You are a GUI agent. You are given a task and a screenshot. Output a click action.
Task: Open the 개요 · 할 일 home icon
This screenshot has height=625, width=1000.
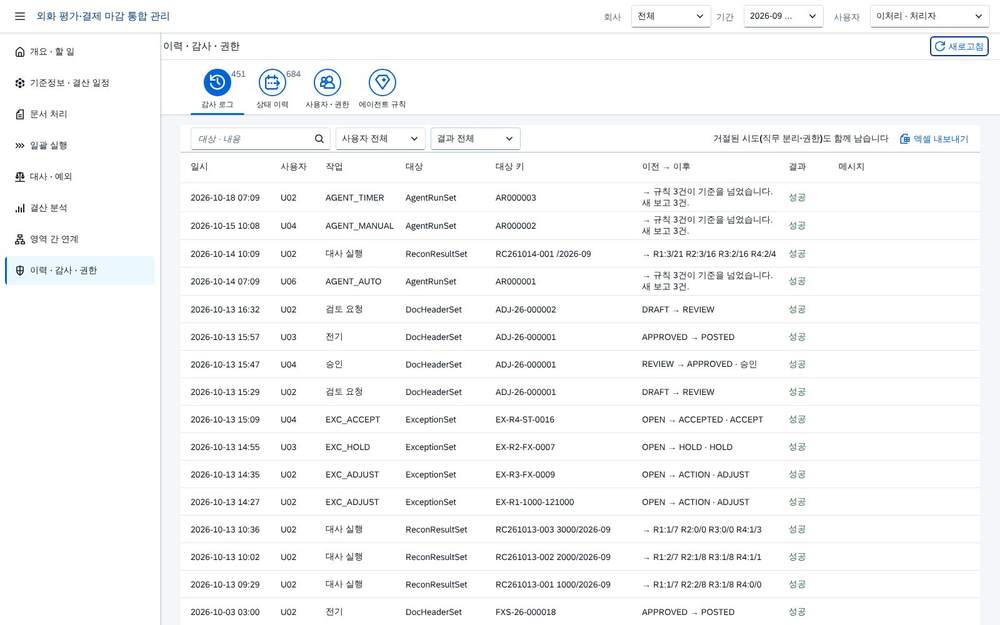20,52
